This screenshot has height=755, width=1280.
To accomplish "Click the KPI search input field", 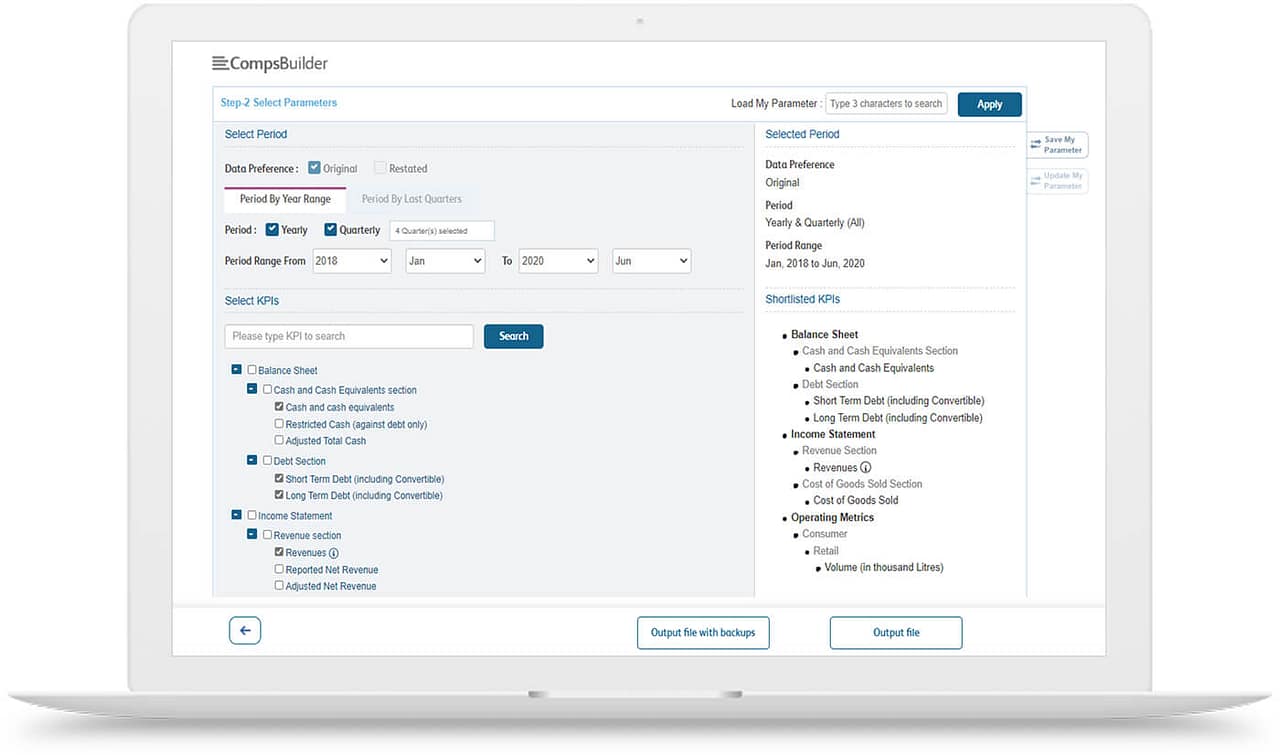I will [348, 336].
